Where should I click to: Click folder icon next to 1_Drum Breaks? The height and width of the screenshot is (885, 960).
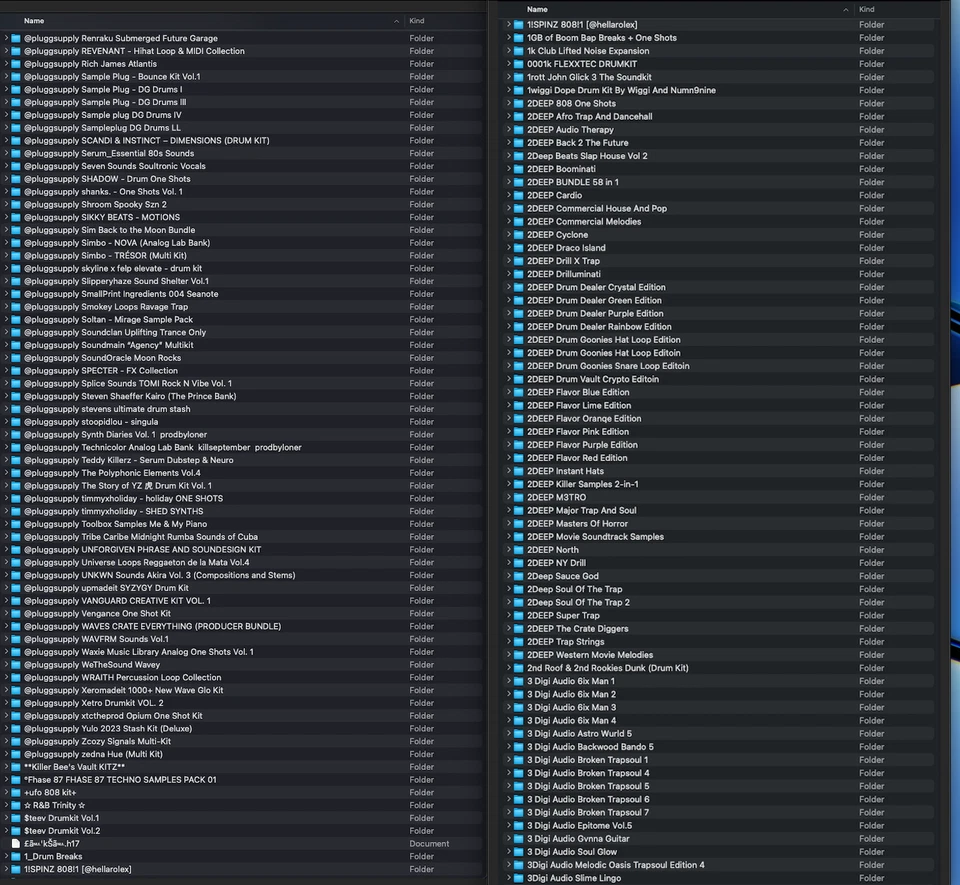click(16, 856)
